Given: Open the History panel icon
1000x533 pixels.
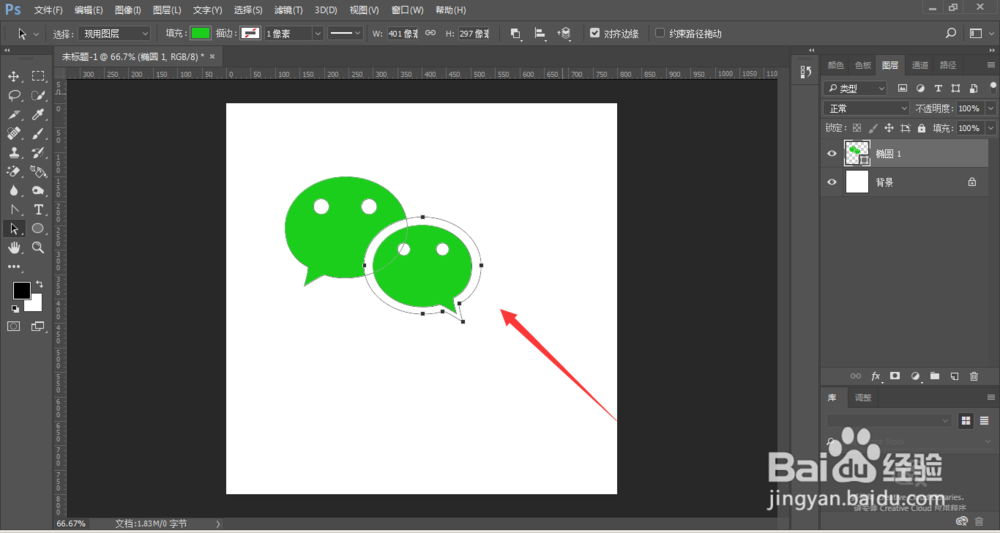Looking at the screenshot, I should [x=805, y=72].
